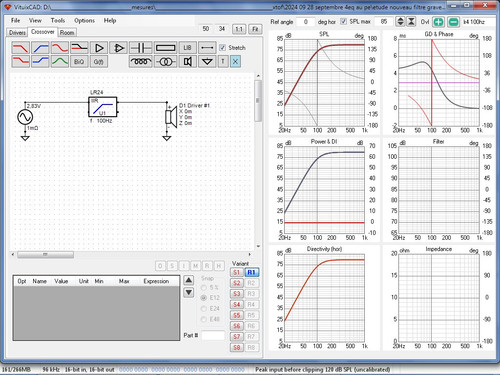Insert a G(f) transfer function block
500x375 pixels.
(x=99, y=61)
